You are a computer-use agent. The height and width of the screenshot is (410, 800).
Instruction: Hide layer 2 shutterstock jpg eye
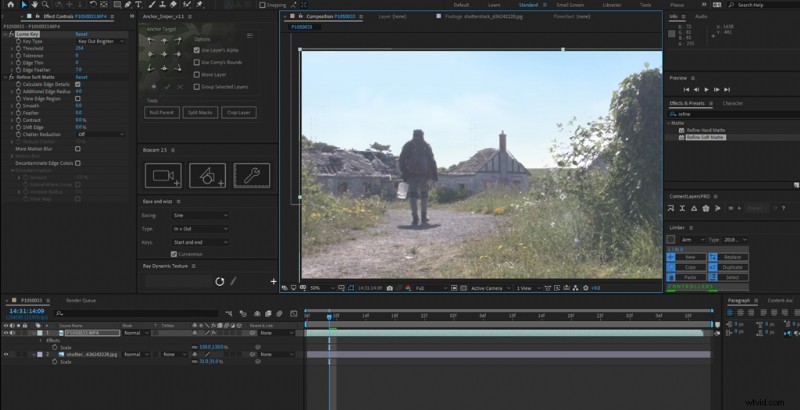[x=6, y=354]
